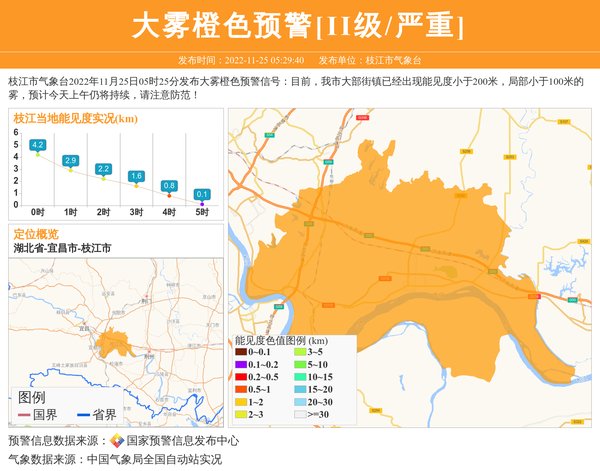
Task: Click the 大雾橙色预警 title banner
Action: (299, 26)
